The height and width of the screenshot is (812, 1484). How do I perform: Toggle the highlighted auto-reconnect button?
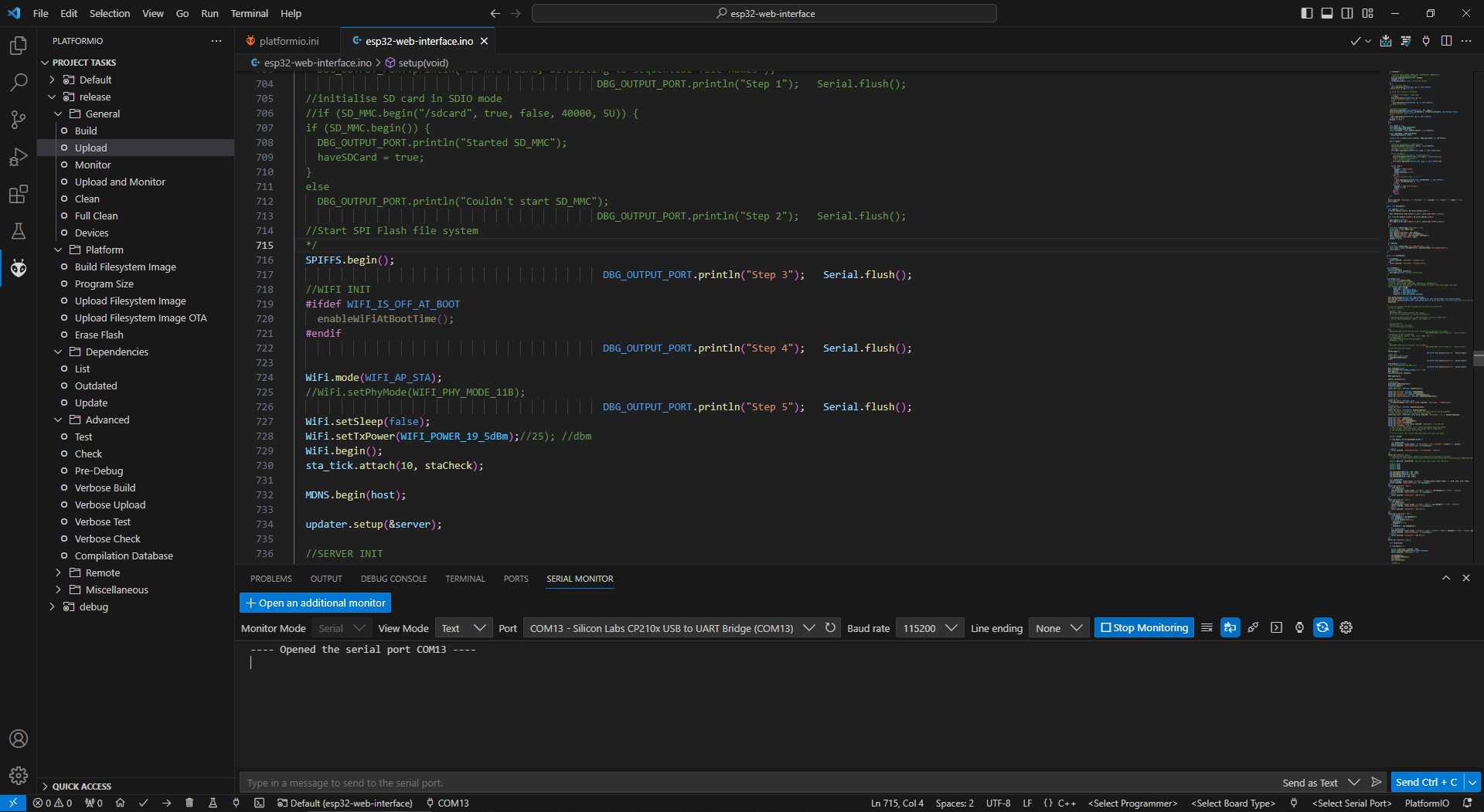[1322, 627]
